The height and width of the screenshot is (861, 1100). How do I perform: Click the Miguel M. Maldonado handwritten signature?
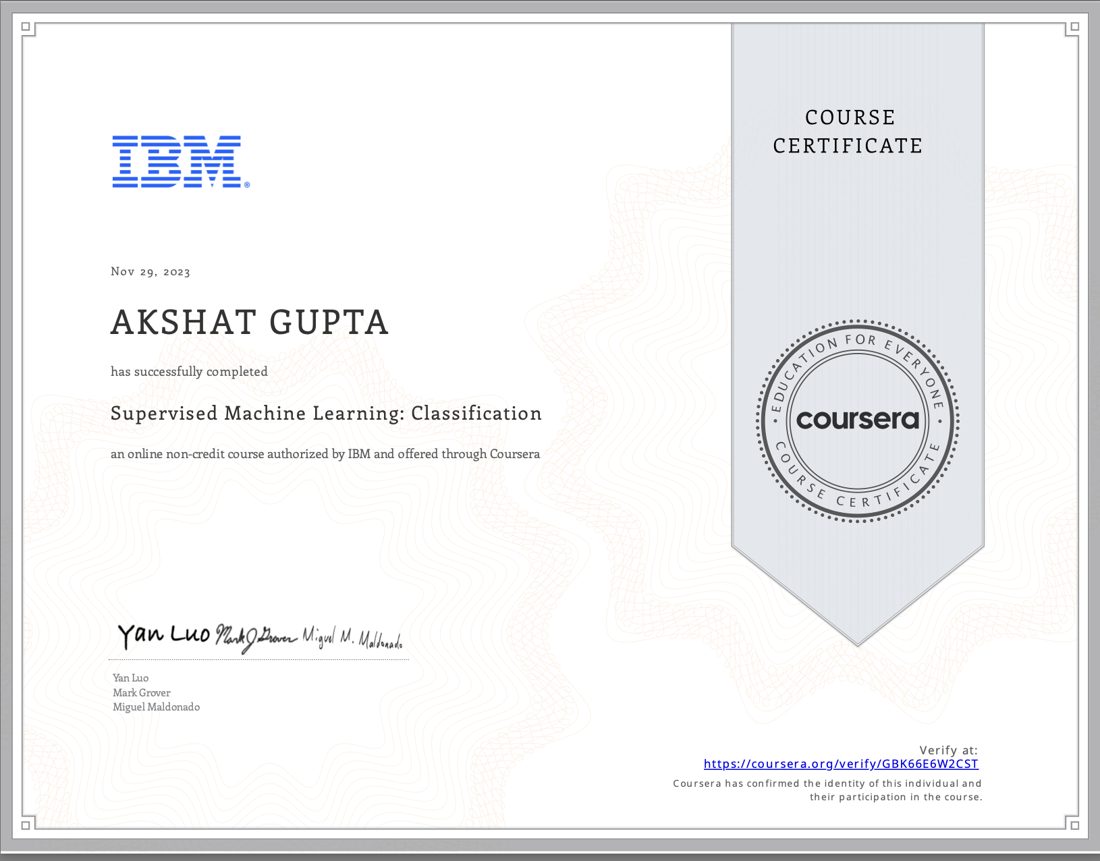pyautogui.click(x=352, y=637)
